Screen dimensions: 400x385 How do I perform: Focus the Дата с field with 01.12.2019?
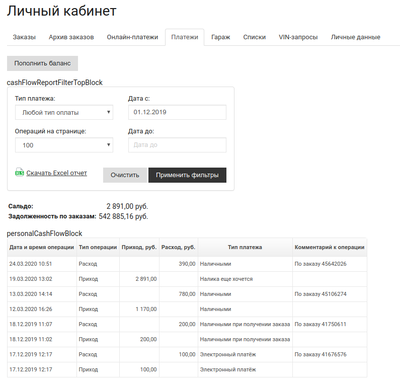(177, 112)
